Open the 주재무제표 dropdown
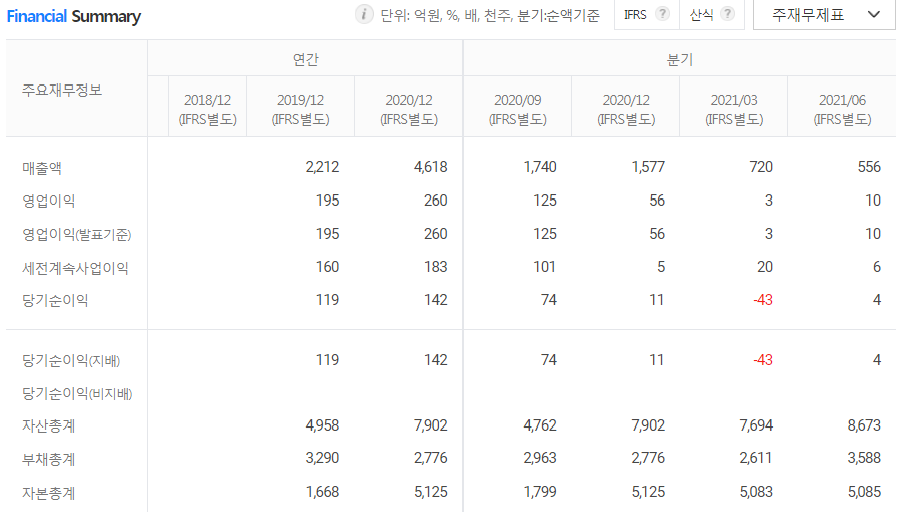The width and height of the screenshot is (913, 512). [824, 15]
